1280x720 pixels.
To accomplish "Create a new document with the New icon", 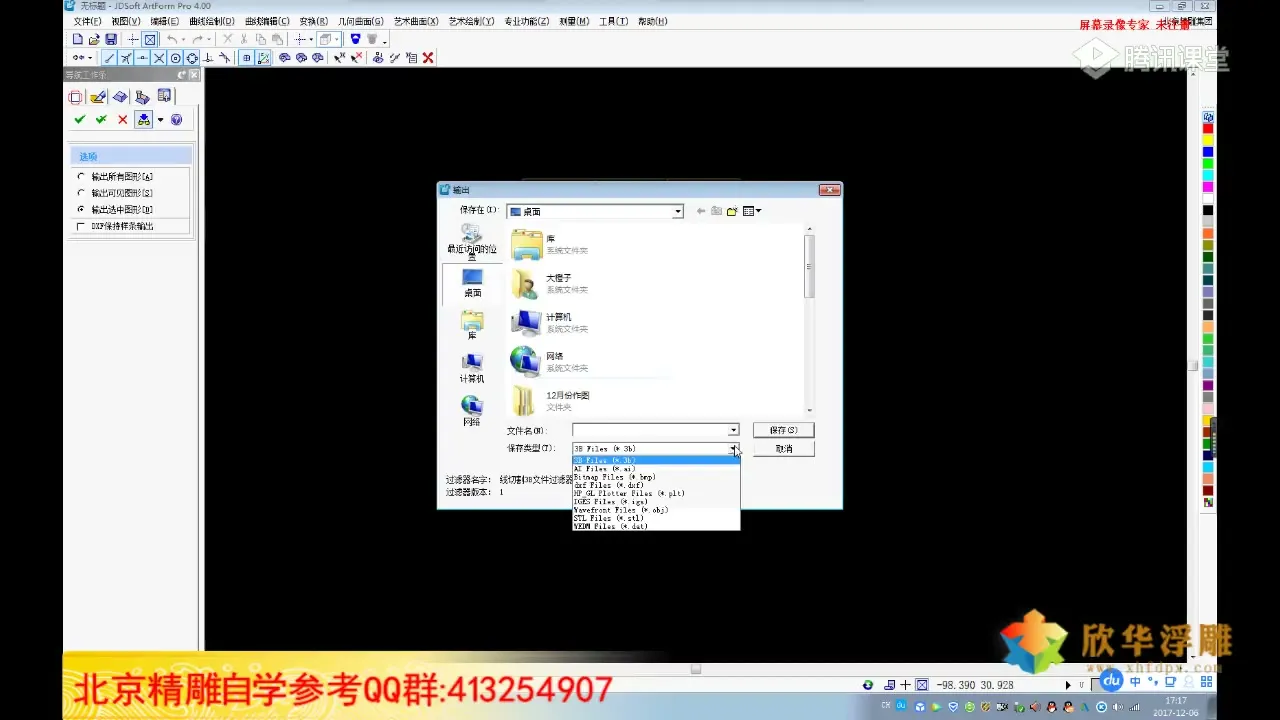I will (77, 38).
